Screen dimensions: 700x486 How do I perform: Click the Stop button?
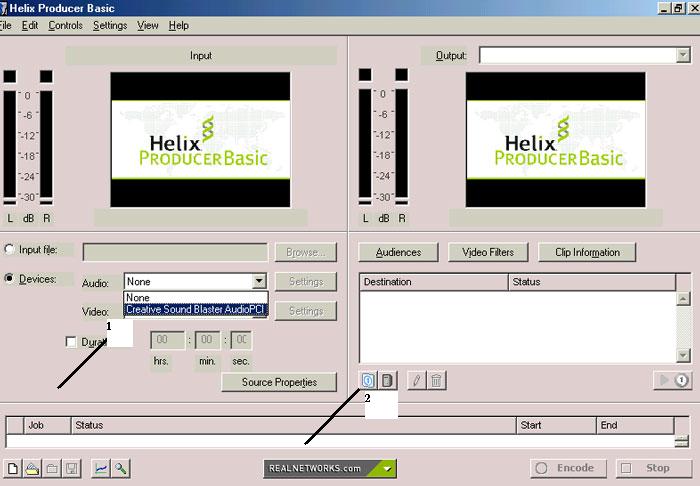(654, 468)
